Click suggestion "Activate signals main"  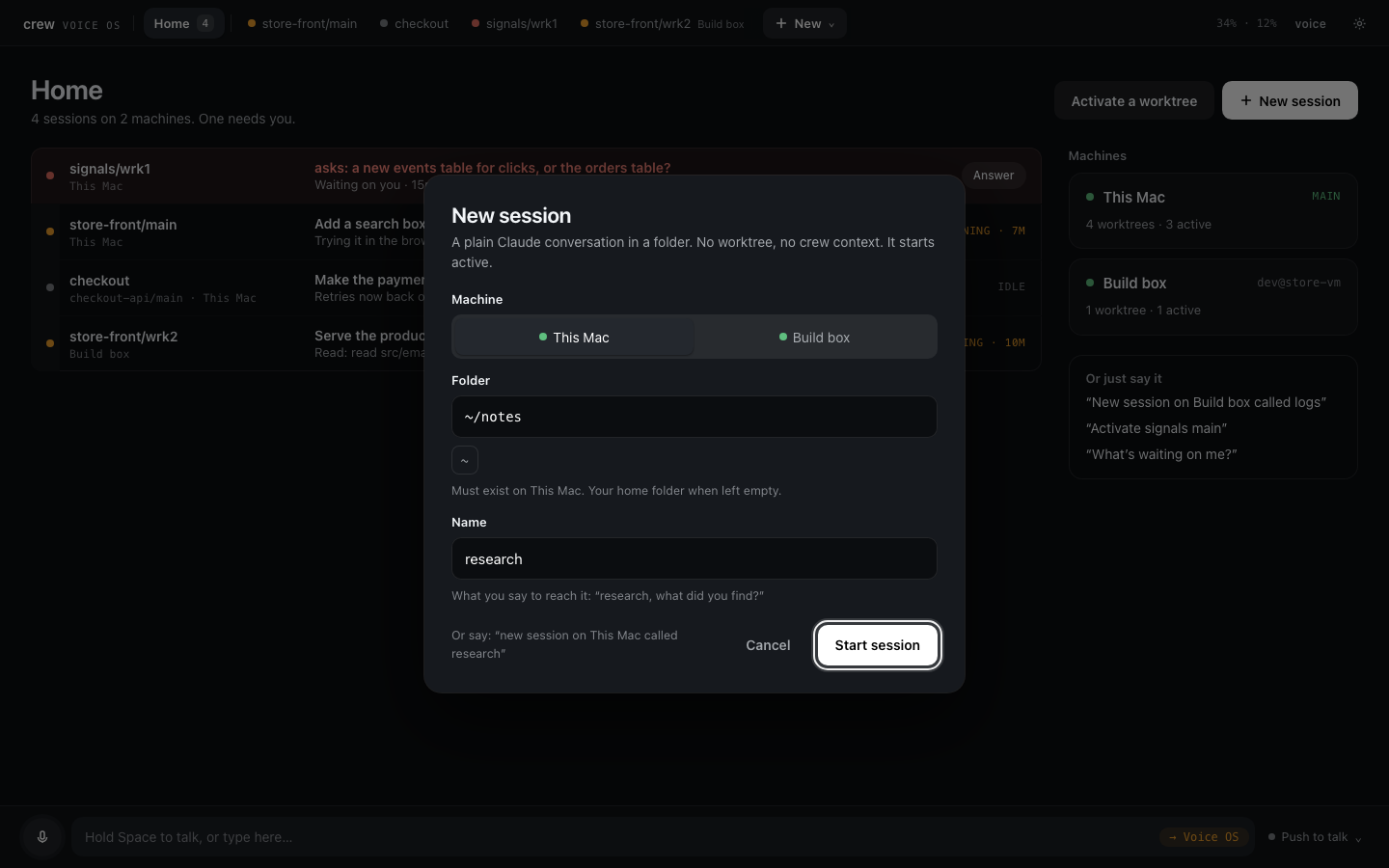[1157, 428]
